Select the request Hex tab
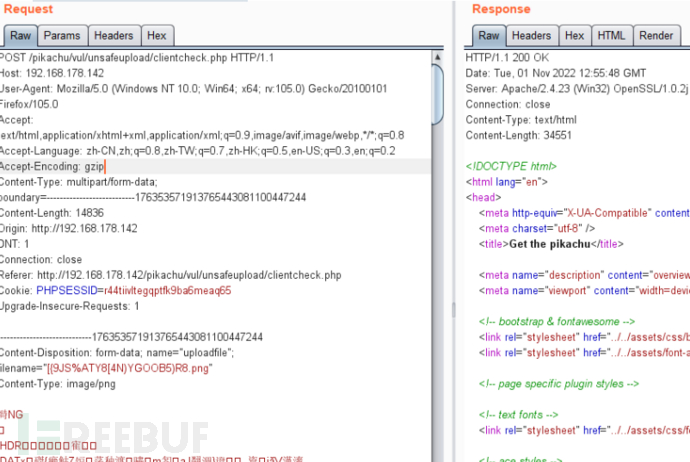 click(156, 36)
